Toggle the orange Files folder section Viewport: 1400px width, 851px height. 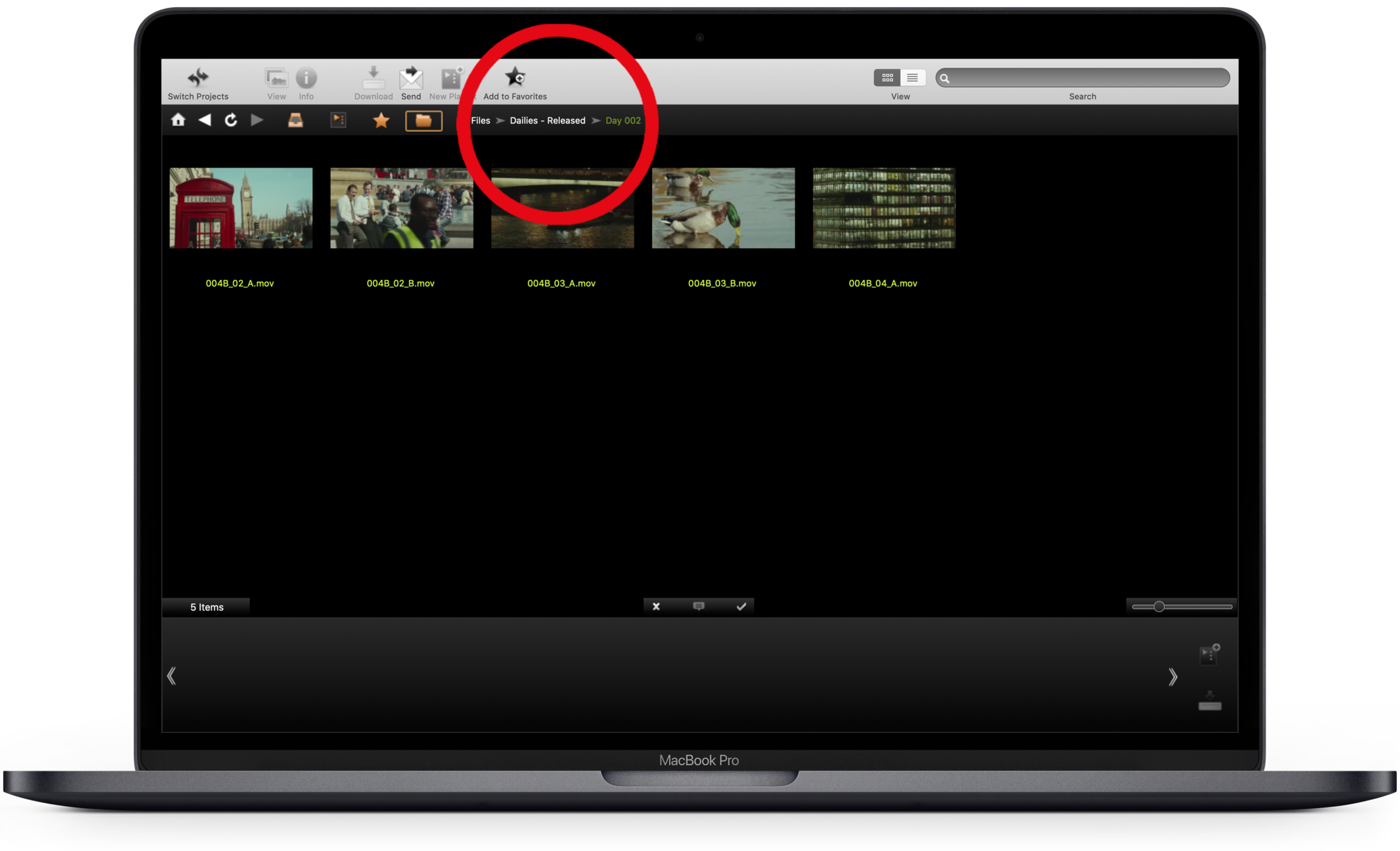tap(423, 121)
